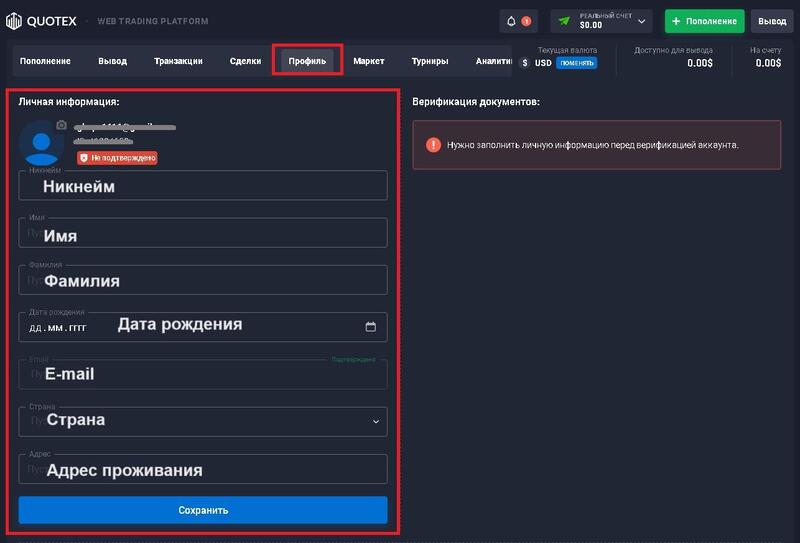Viewport: 800px width, 543px height.
Task: Click the paper plane account icon
Action: coord(564,21)
